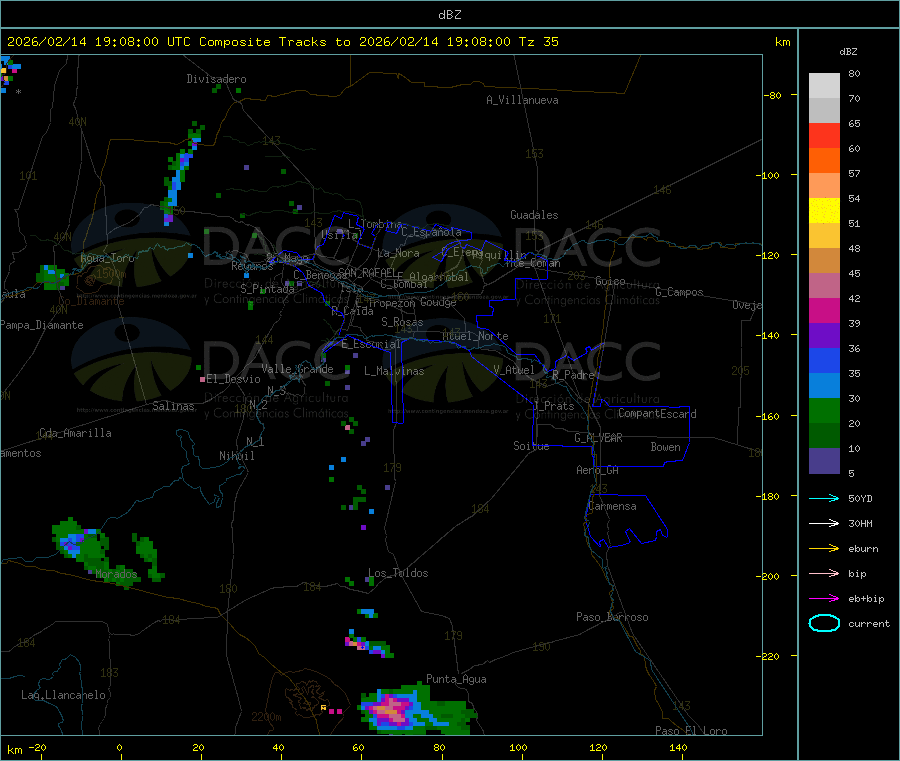
Task: Click the 'V_Atuel' map label
Action: [514, 370]
